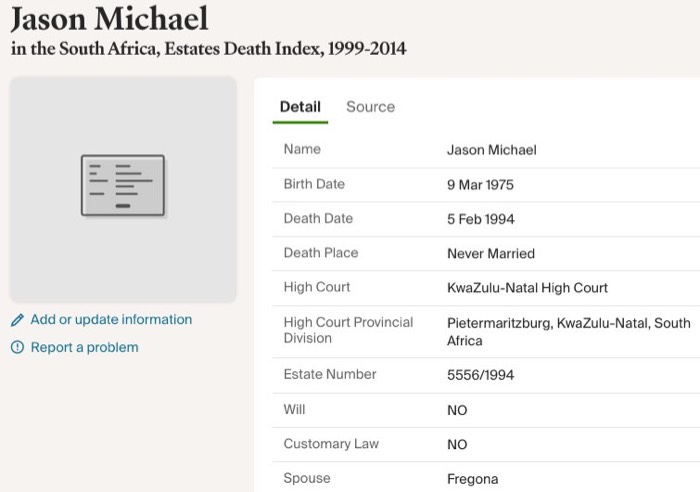Click the record placeholder document icon
Viewport: 700px width, 492px height.
click(123, 185)
